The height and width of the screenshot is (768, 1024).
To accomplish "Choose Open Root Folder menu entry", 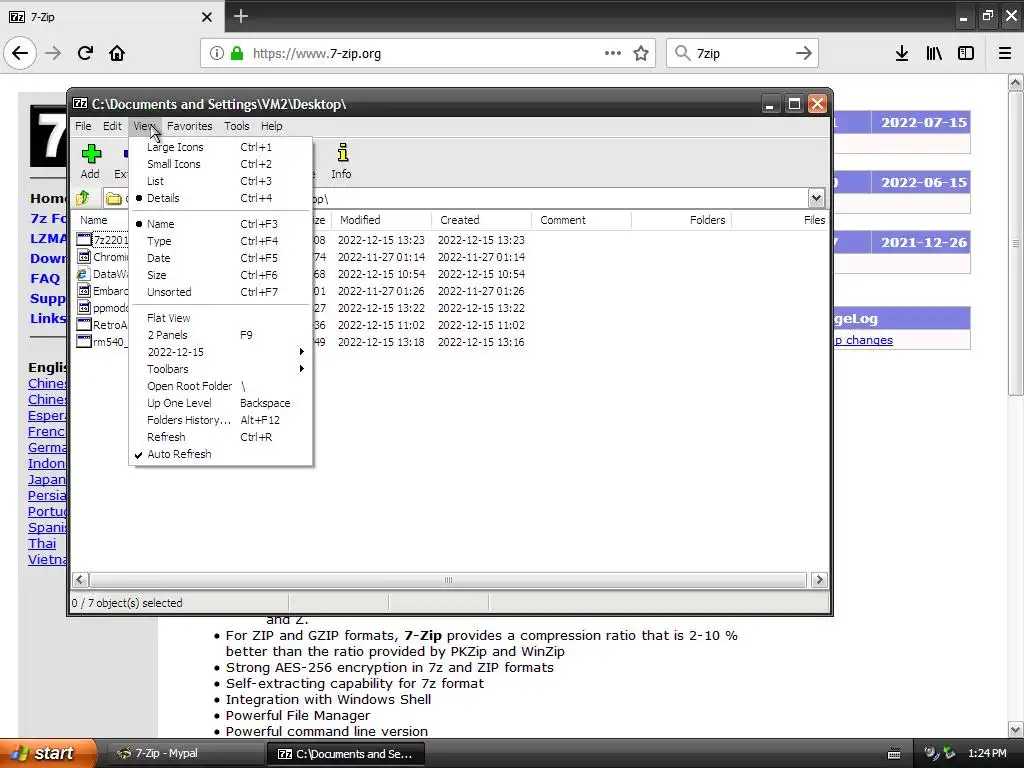I will point(221,386).
